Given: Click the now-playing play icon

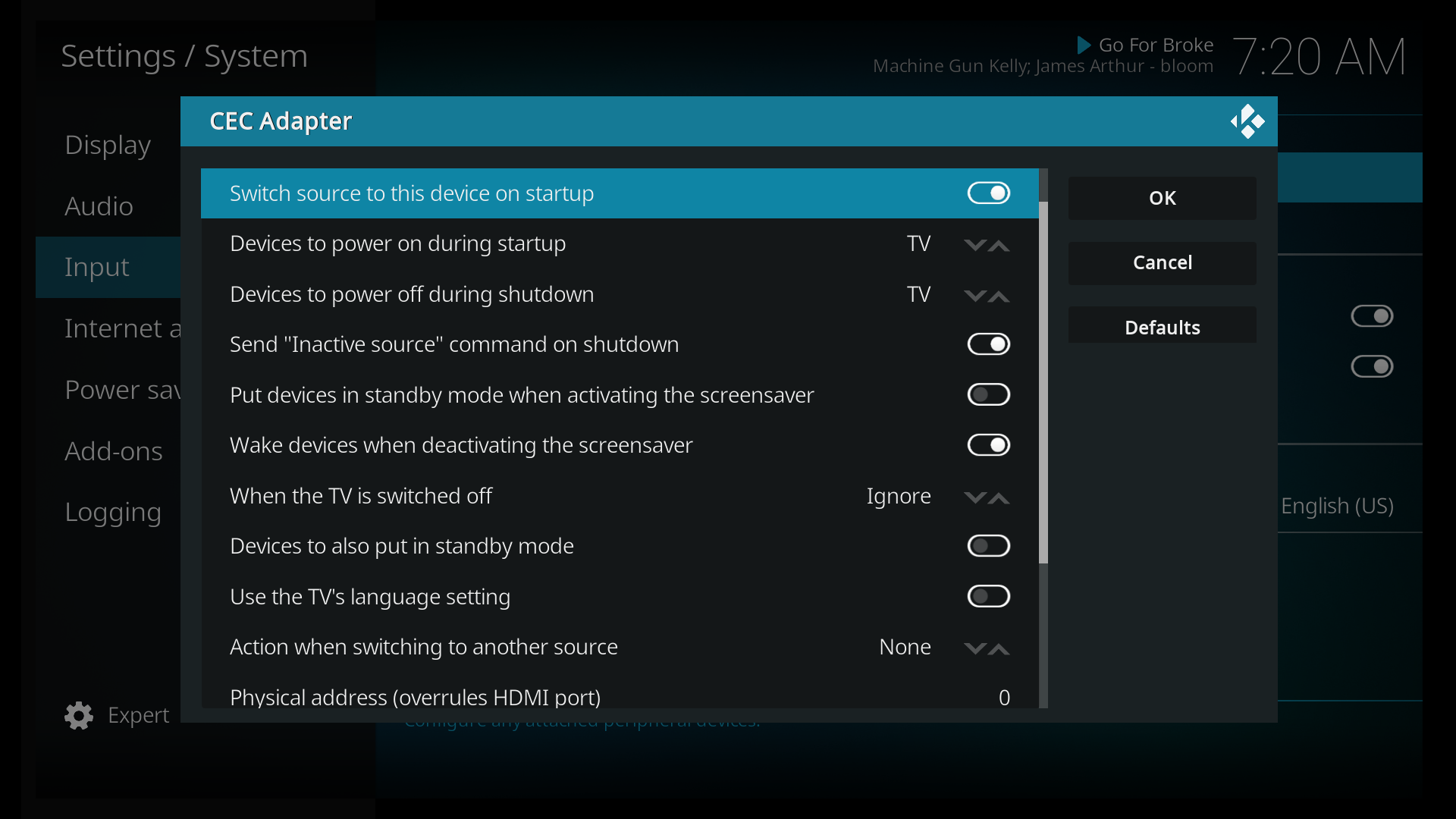Looking at the screenshot, I should [1084, 45].
